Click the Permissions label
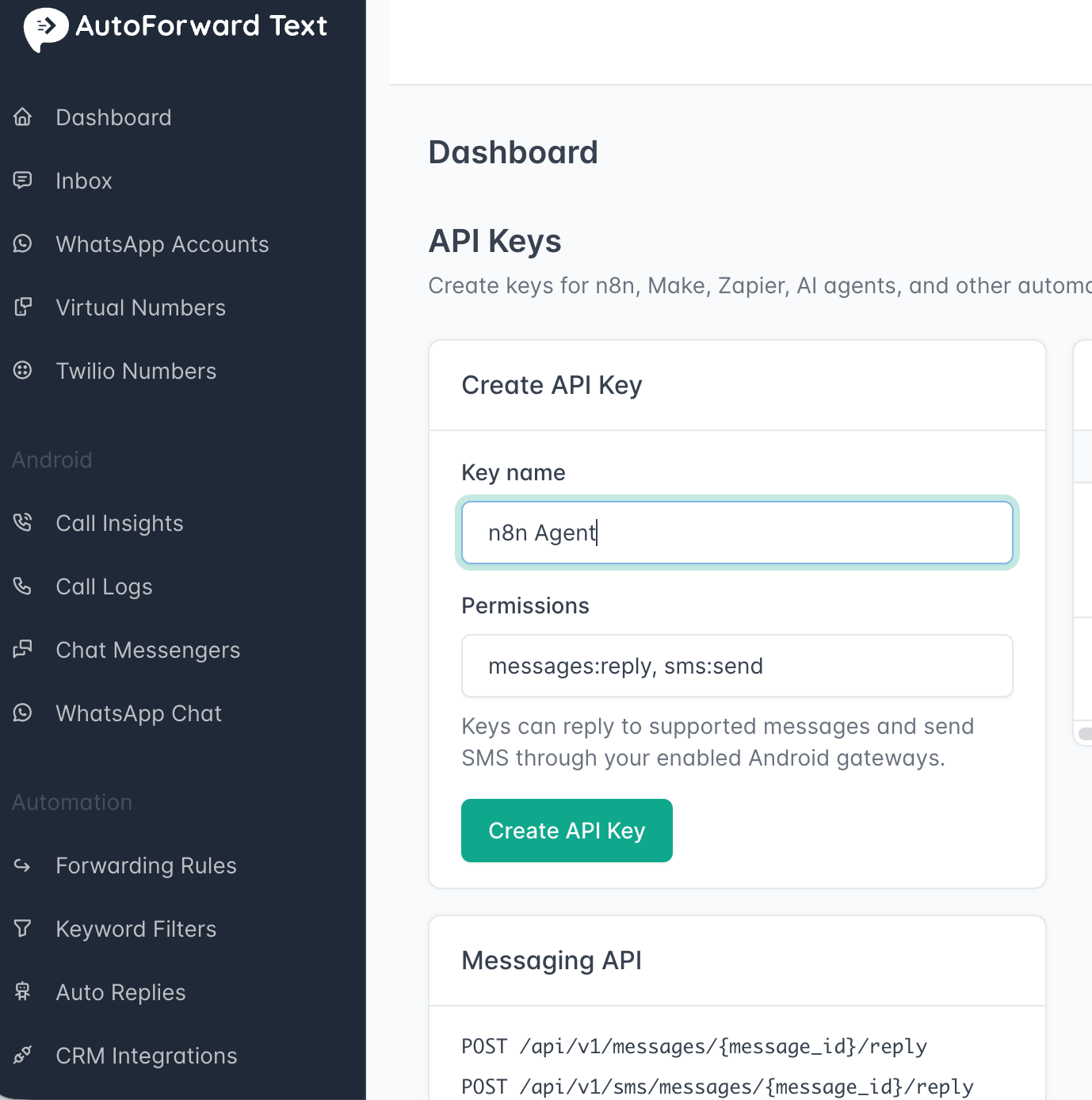This screenshot has width=1092, height=1100. (x=525, y=605)
